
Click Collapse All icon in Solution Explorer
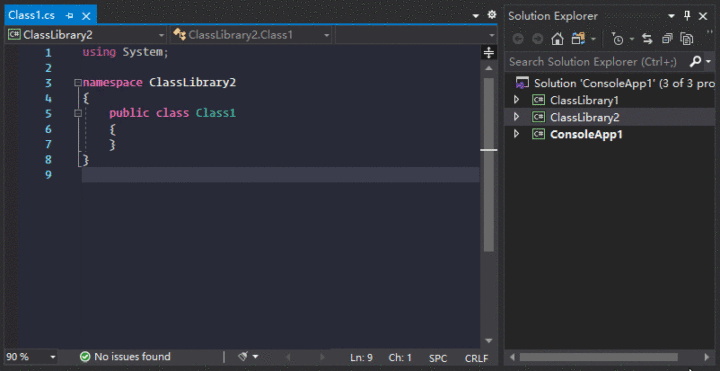coord(667,39)
